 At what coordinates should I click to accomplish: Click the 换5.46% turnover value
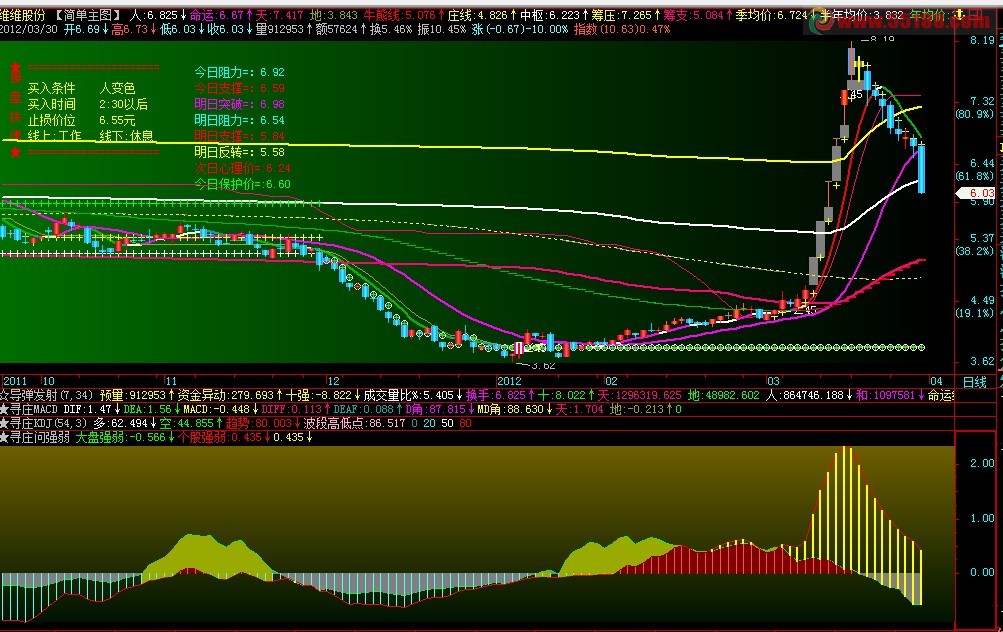[x=391, y=29]
